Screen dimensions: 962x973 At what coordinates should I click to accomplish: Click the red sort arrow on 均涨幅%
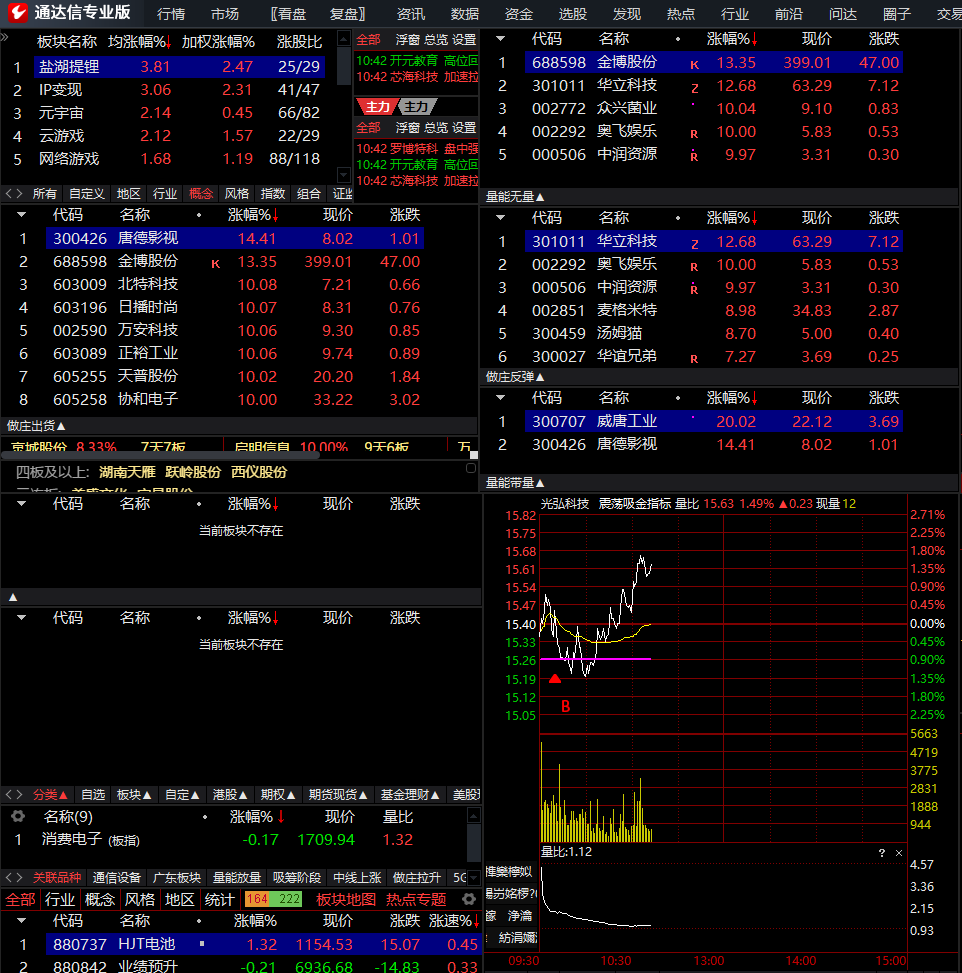(x=168, y=42)
